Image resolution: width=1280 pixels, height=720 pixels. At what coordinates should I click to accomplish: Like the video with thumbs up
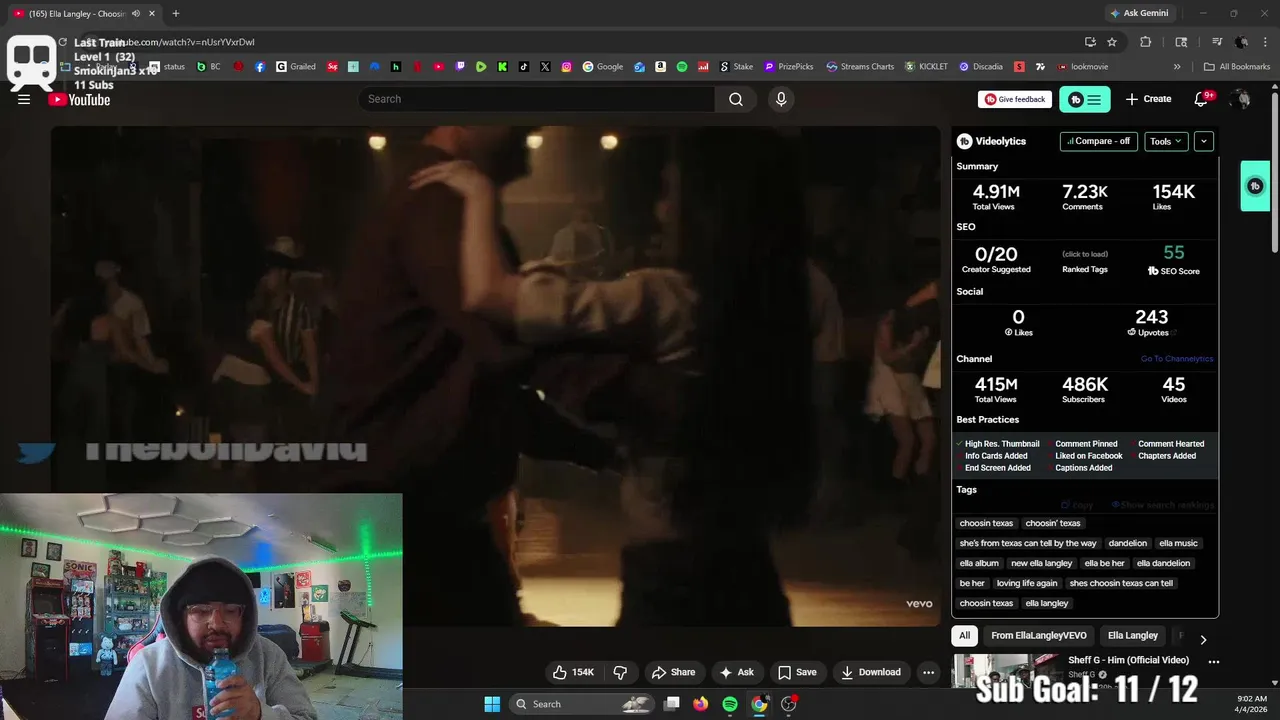[574, 672]
